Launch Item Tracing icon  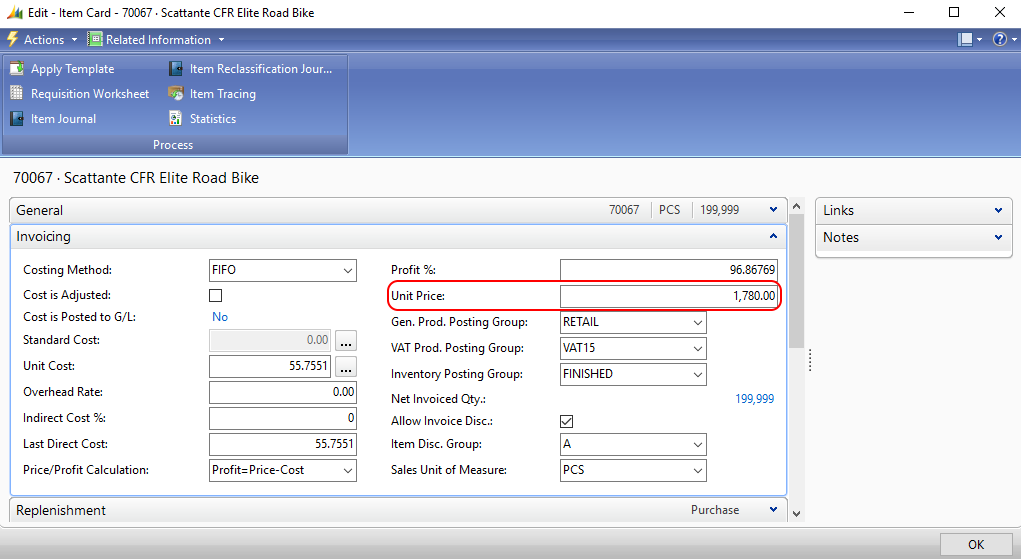point(176,93)
